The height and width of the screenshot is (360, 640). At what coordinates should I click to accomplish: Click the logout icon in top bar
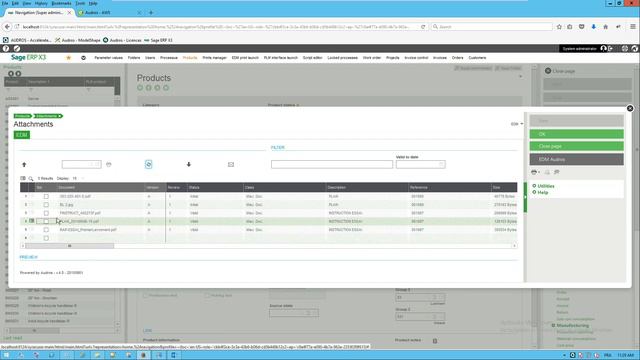tap(611, 48)
